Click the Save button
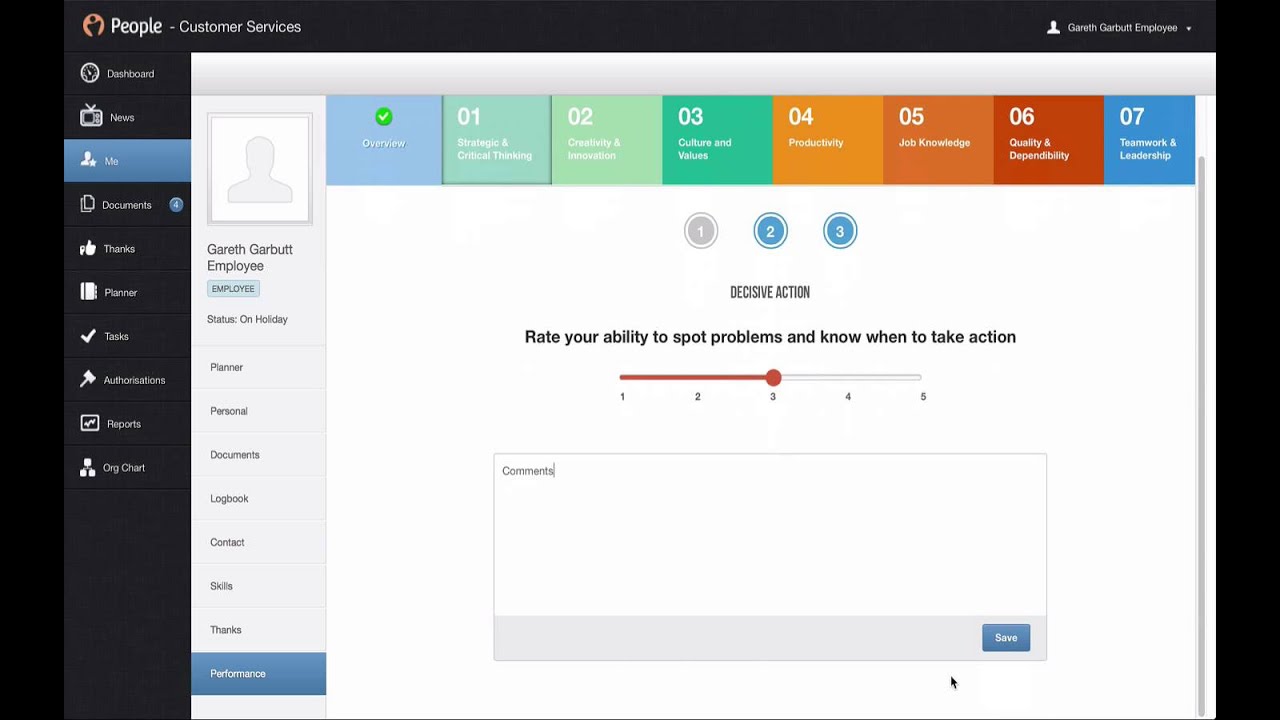This screenshot has height=720, width=1280. pyautogui.click(x=1005, y=637)
